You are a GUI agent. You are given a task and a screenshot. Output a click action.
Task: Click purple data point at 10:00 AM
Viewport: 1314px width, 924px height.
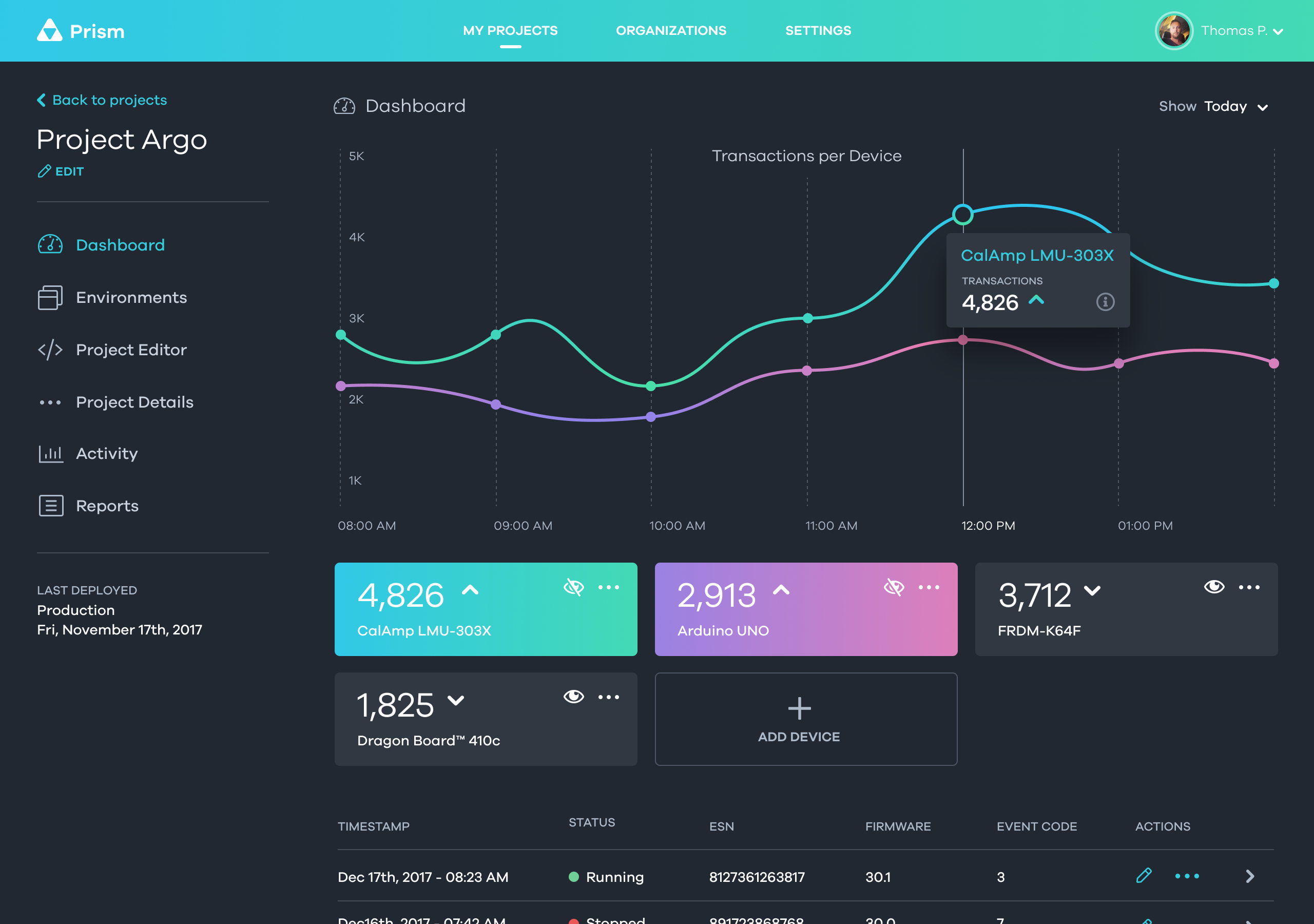(651, 417)
